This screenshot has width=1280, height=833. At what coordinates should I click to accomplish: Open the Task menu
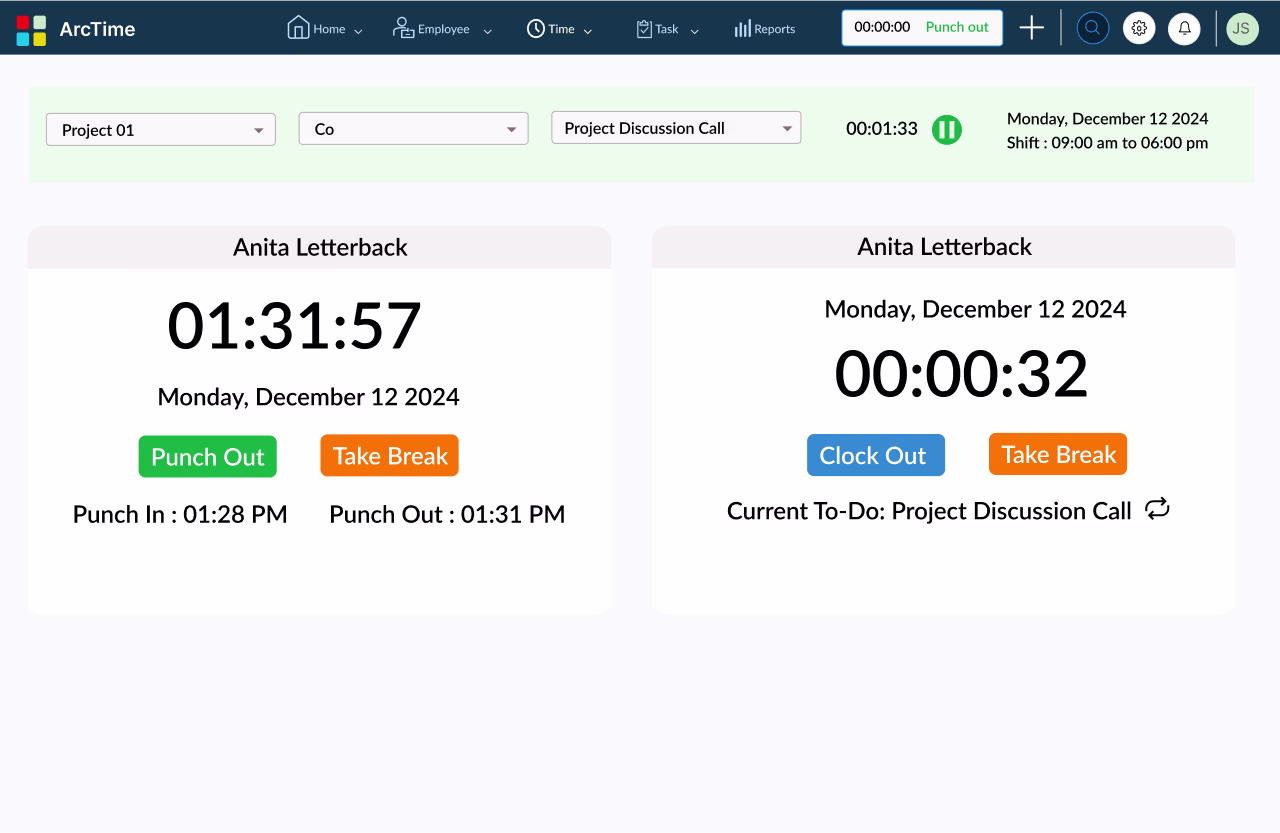point(667,29)
